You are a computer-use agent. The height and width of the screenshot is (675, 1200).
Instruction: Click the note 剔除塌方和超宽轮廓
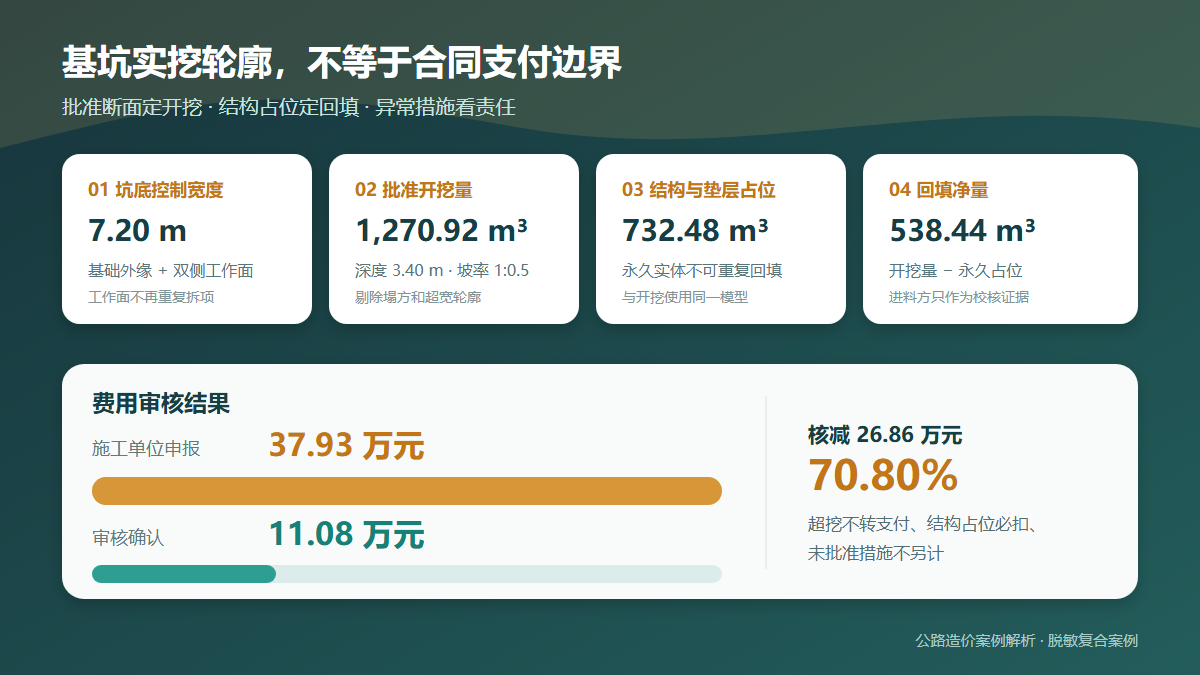[418, 297]
